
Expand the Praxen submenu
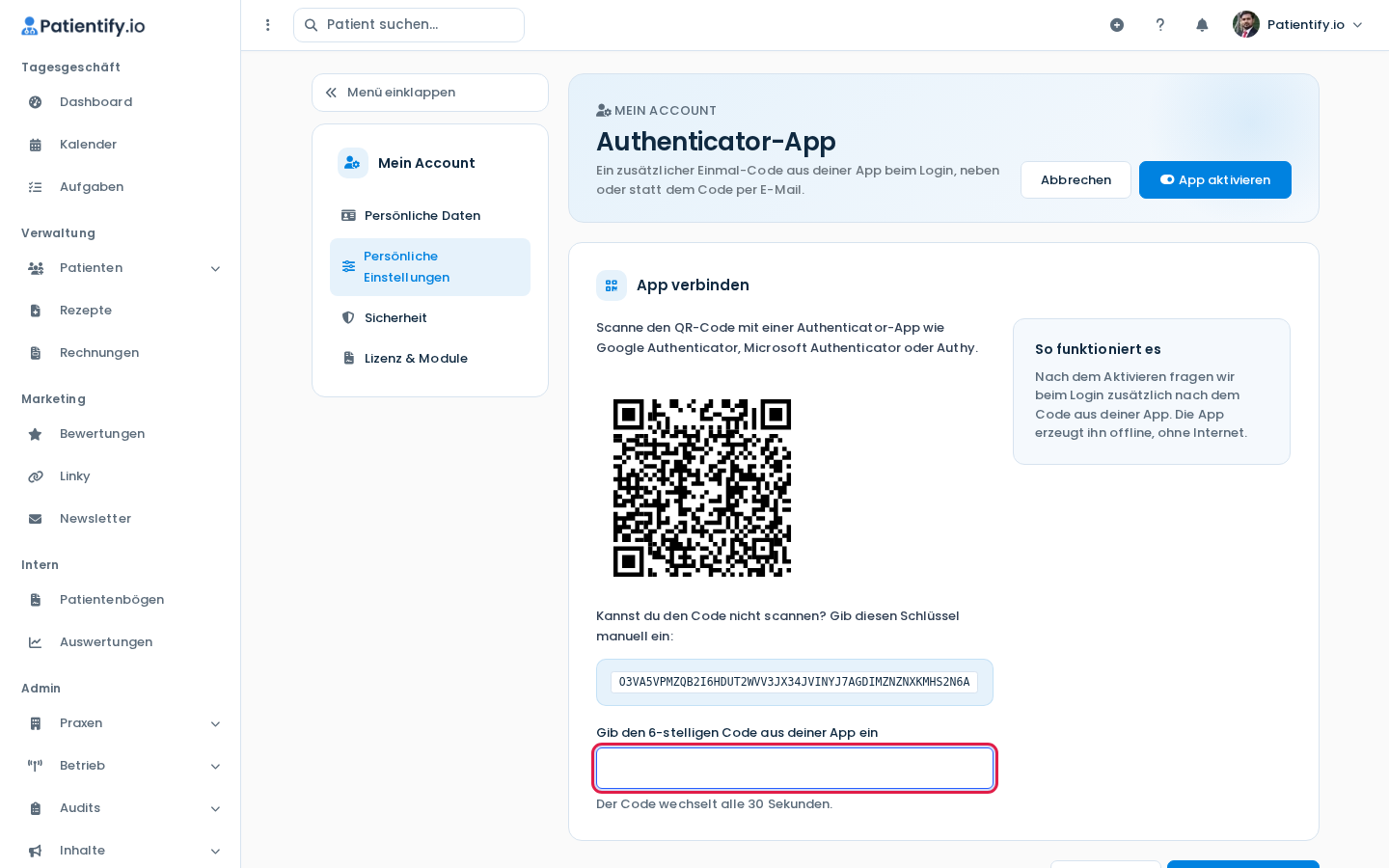(x=215, y=723)
